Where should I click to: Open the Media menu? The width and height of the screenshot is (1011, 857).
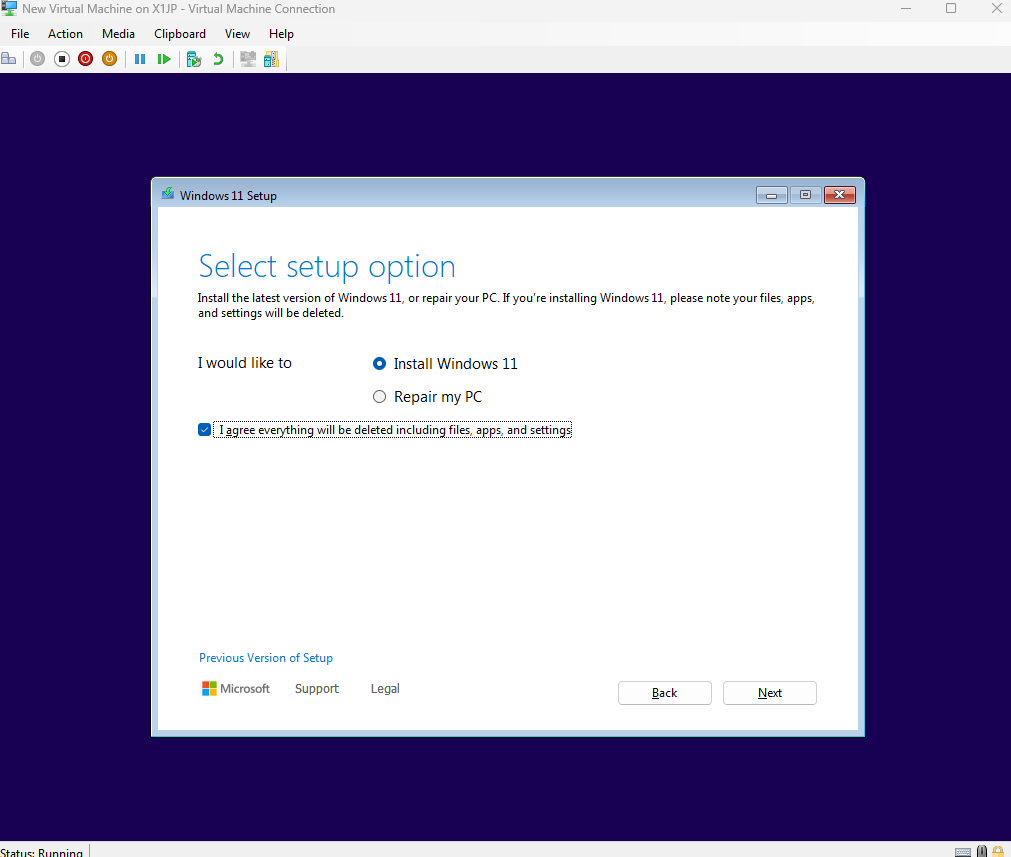click(118, 34)
